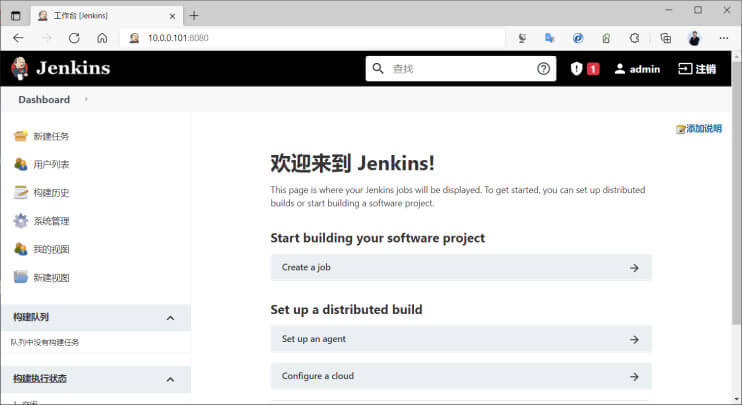742x405 pixels.
Task: Click the arrow on Configure a cloud
Action: pyautogui.click(x=634, y=377)
